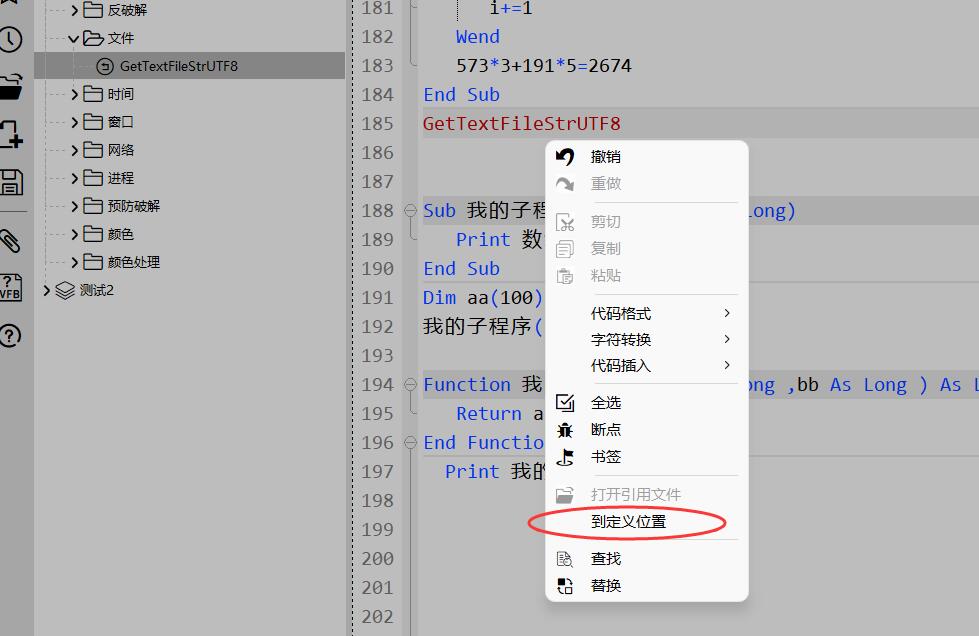Click the question mark help icon

pyautogui.click(x=10, y=336)
